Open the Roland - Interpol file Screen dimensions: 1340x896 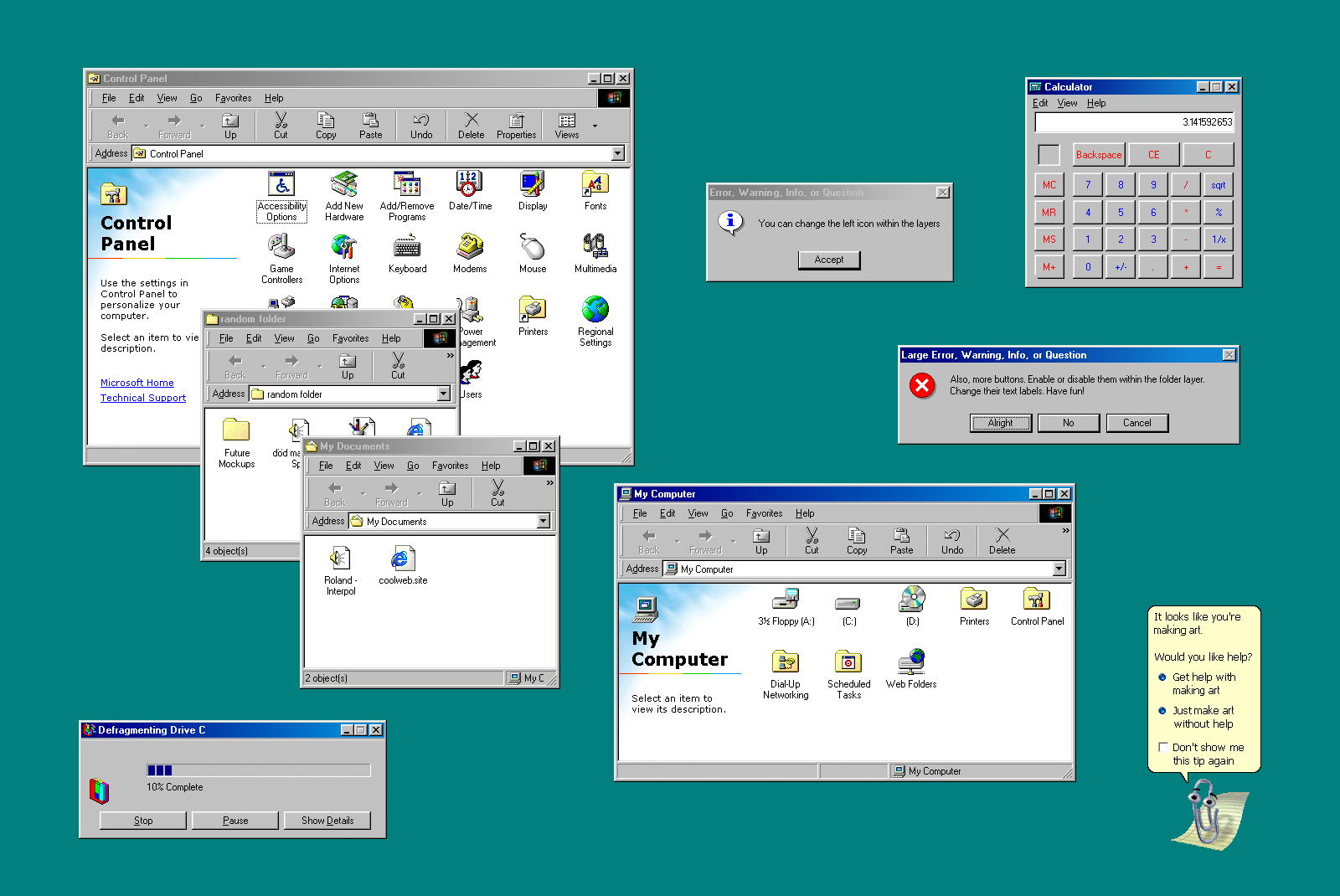340,570
